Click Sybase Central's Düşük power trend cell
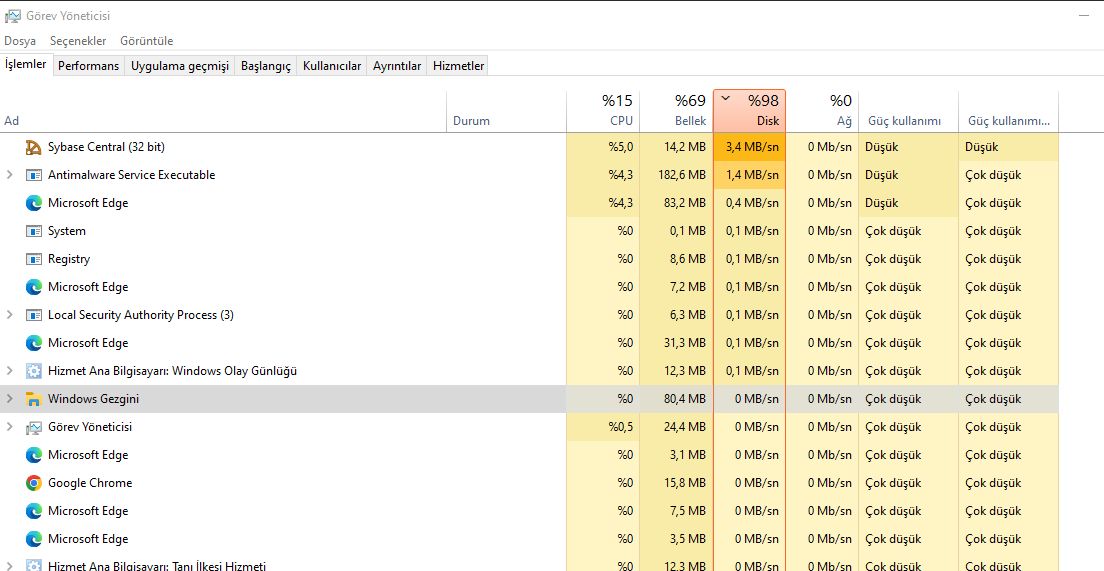1104x571 pixels. (x=1009, y=147)
